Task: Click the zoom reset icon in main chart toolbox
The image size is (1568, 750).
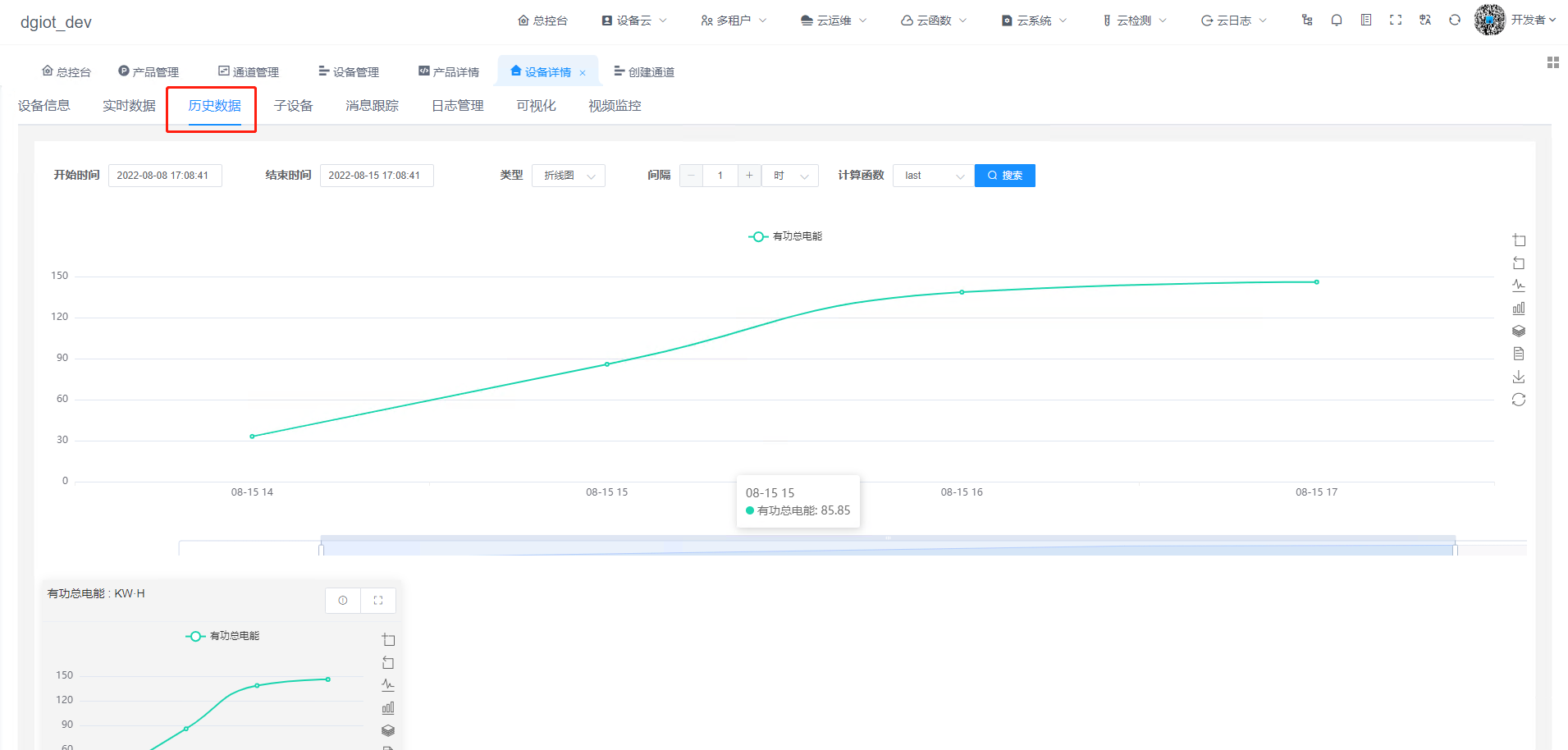Action: [1519, 263]
